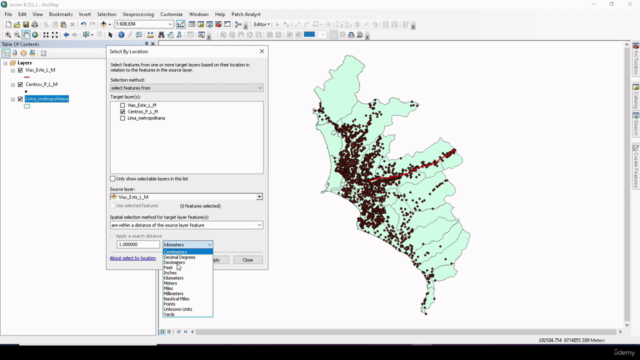Create a new map document
The width and height of the screenshot is (640, 360).
click(x=8, y=24)
